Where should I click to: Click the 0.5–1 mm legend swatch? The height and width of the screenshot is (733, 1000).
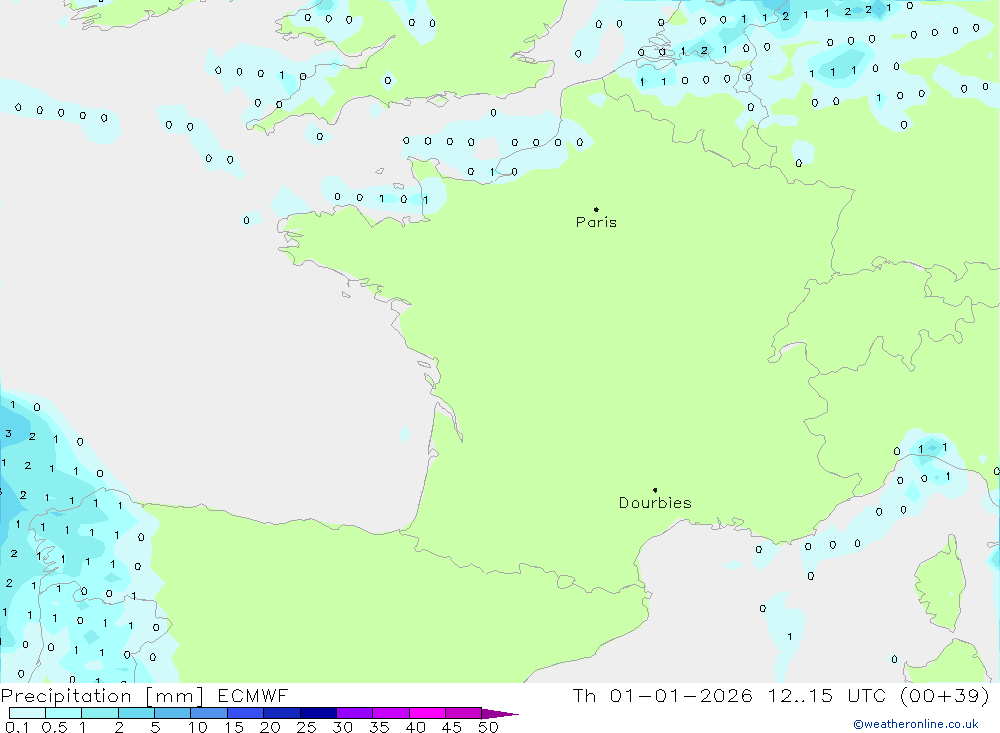tap(64, 713)
